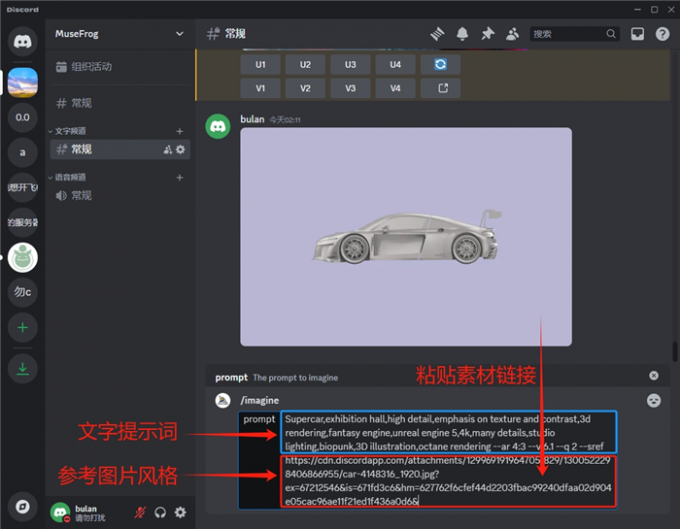Click the U4 upscale button
The width and height of the screenshot is (680, 529).
coord(396,65)
